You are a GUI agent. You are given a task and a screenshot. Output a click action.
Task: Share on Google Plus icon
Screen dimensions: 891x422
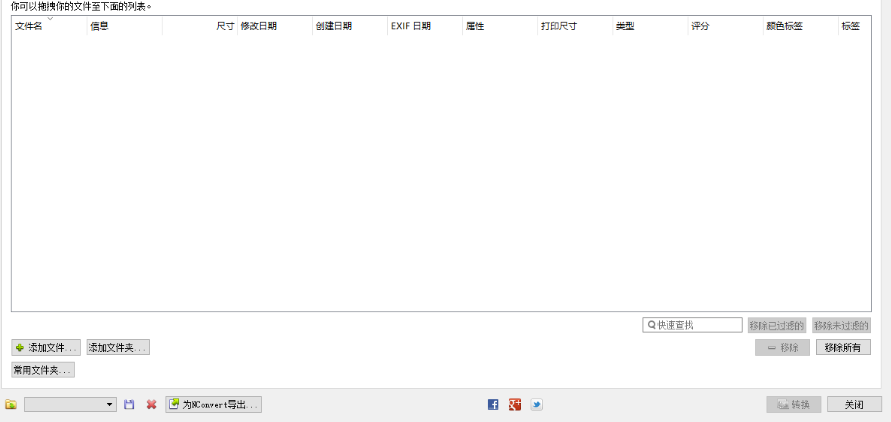pos(515,404)
